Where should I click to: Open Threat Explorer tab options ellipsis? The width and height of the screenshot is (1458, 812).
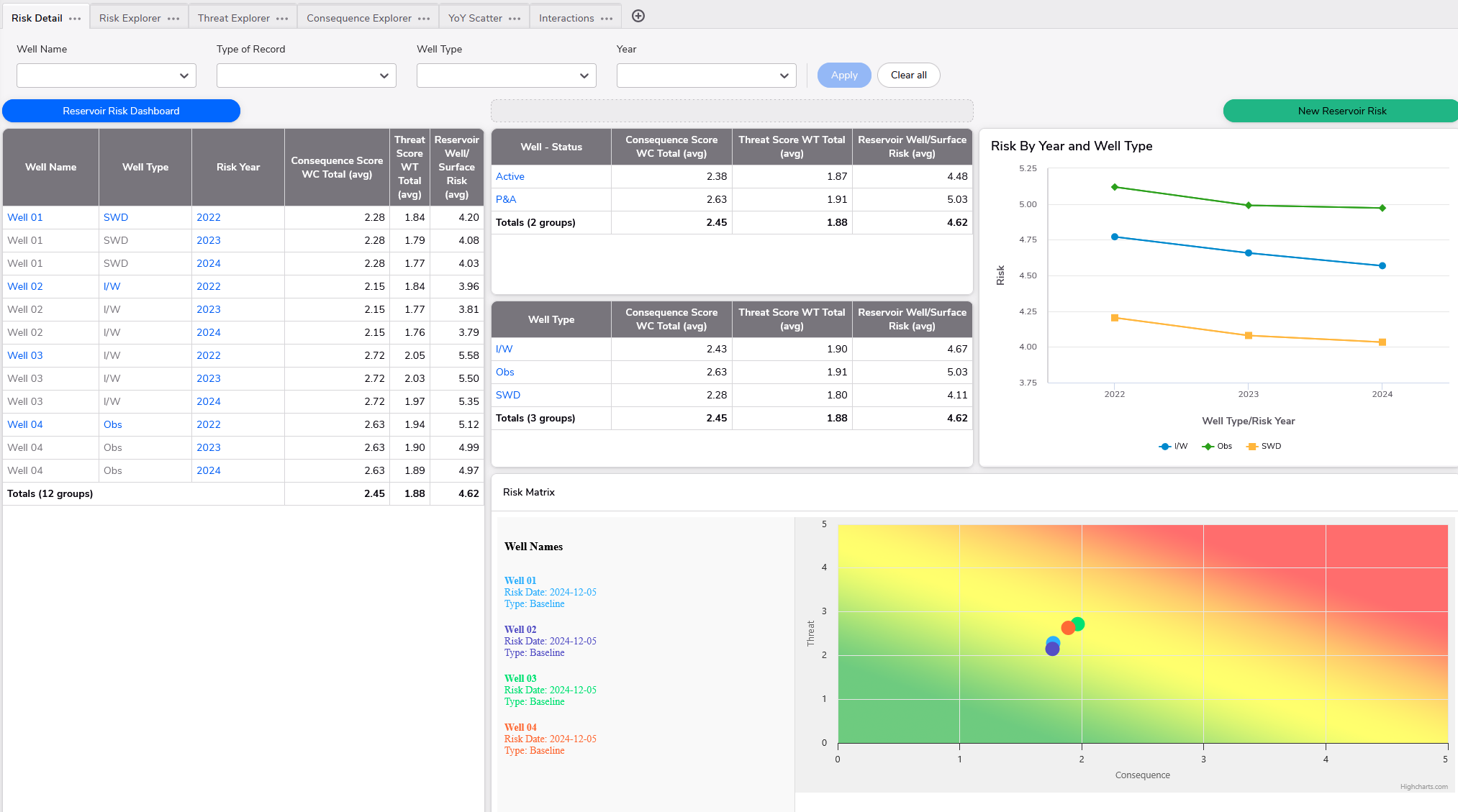(282, 19)
